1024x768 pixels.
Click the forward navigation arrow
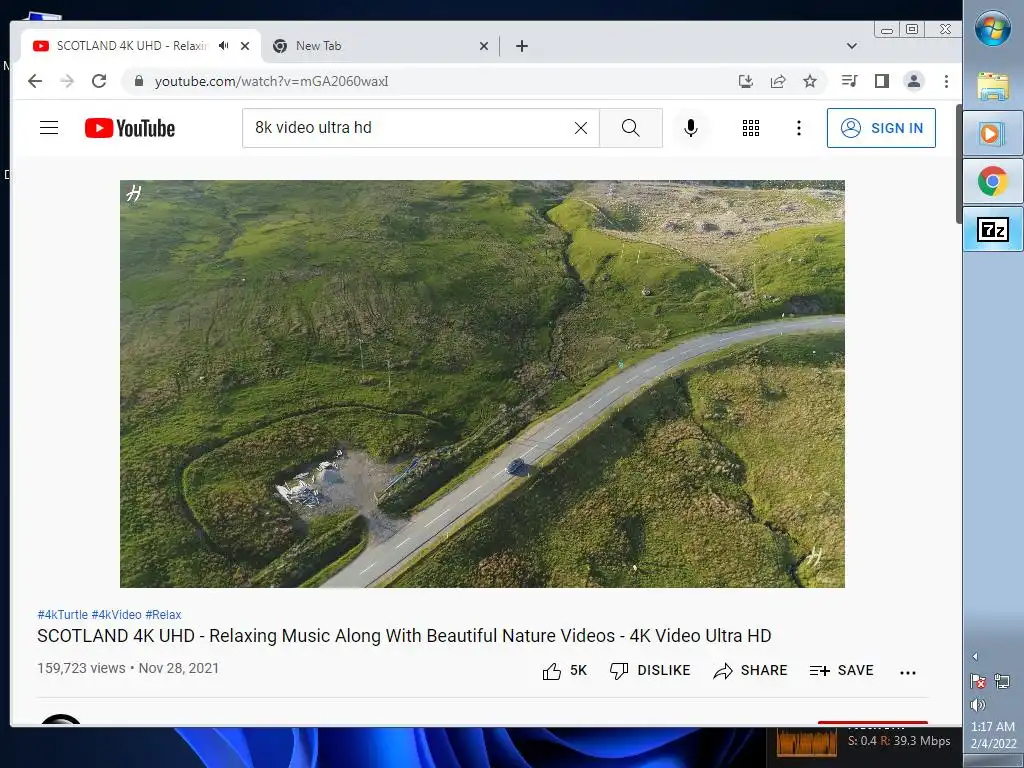(67, 81)
